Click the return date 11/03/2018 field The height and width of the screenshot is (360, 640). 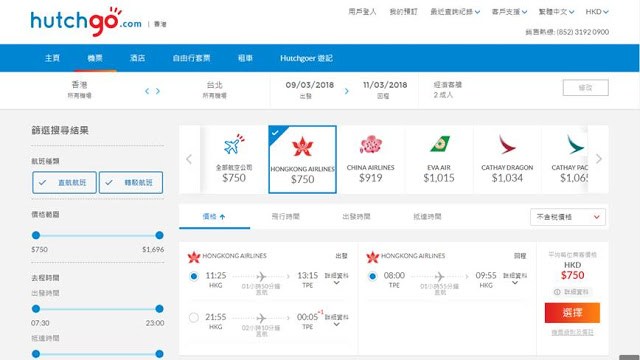pyautogui.click(x=385, y=90)
